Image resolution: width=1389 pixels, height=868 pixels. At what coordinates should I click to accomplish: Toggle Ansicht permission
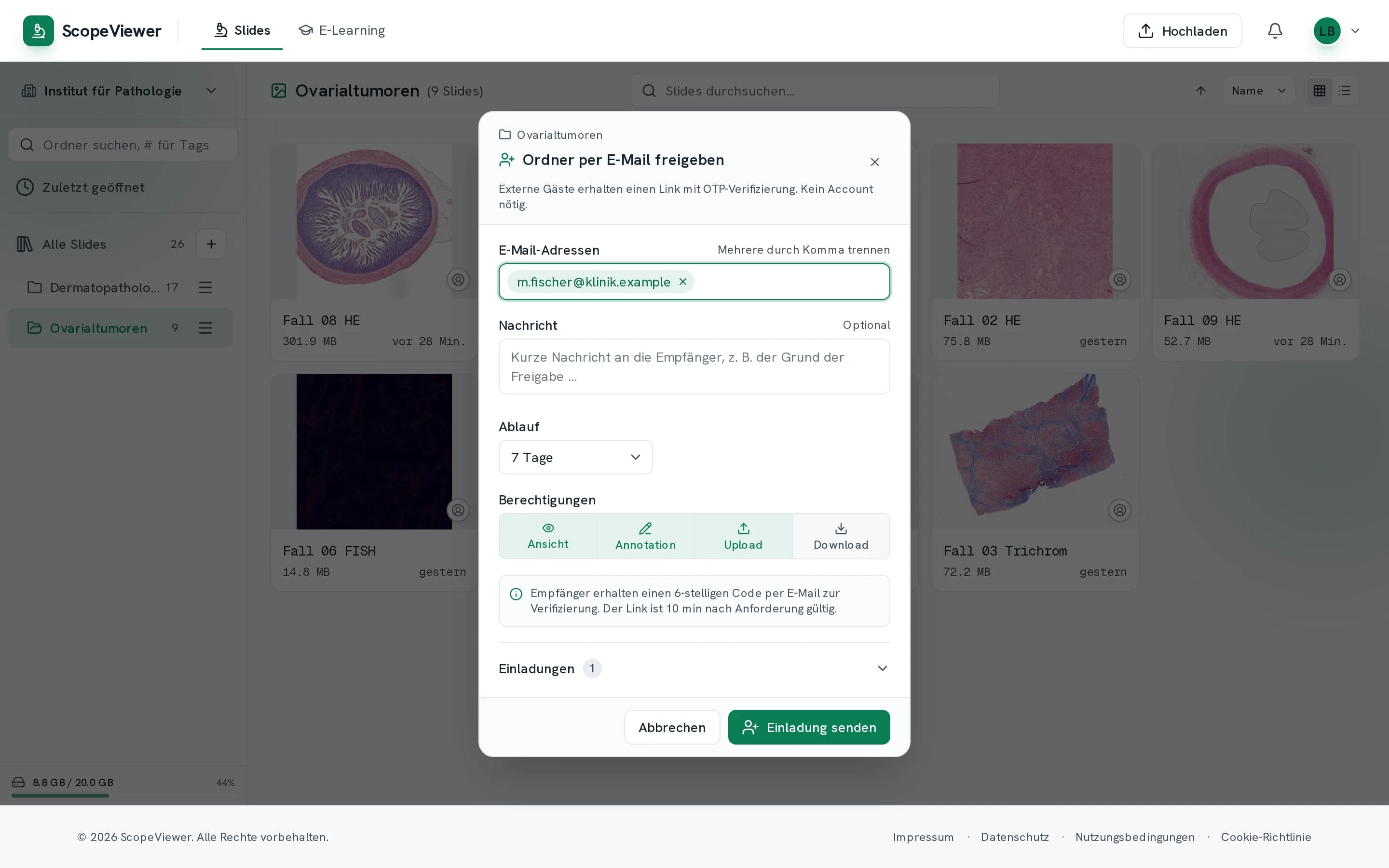(548, 536)
